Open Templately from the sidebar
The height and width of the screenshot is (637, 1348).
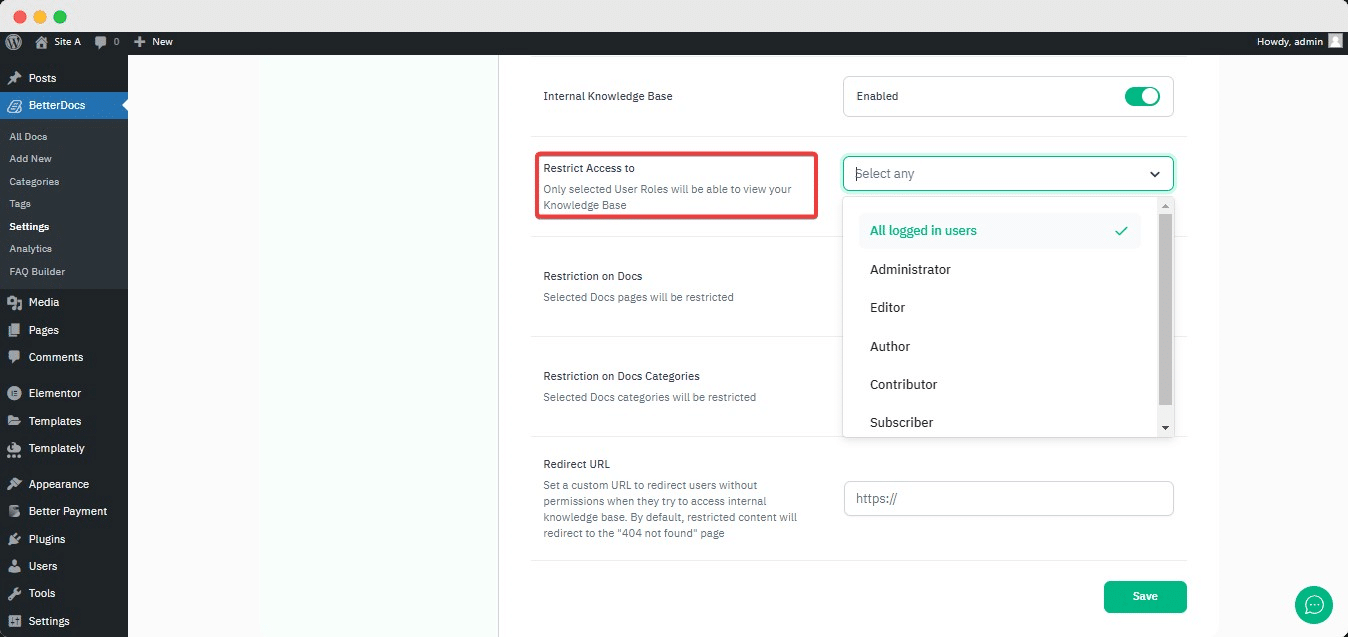click(56, 448)
